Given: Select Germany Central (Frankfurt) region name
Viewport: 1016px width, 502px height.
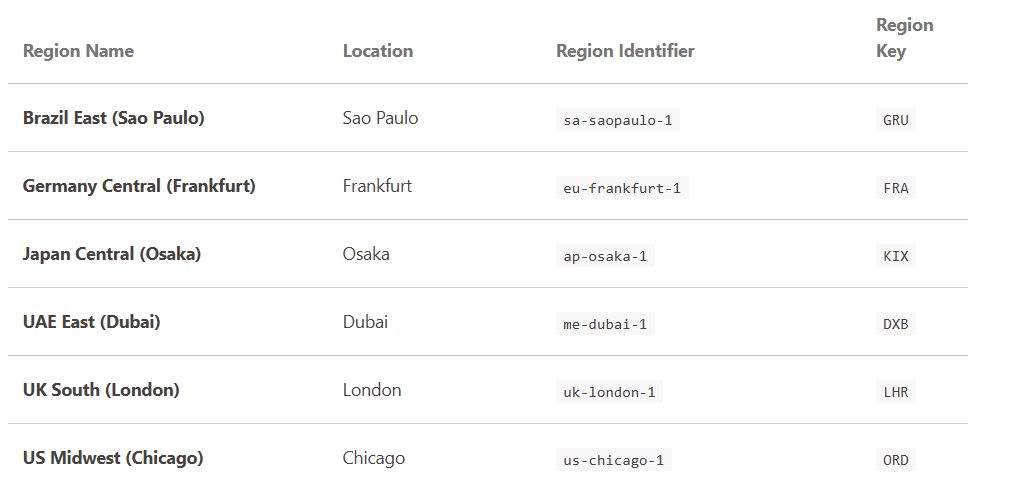Looking at the screenshot, I should click(139, 186).
